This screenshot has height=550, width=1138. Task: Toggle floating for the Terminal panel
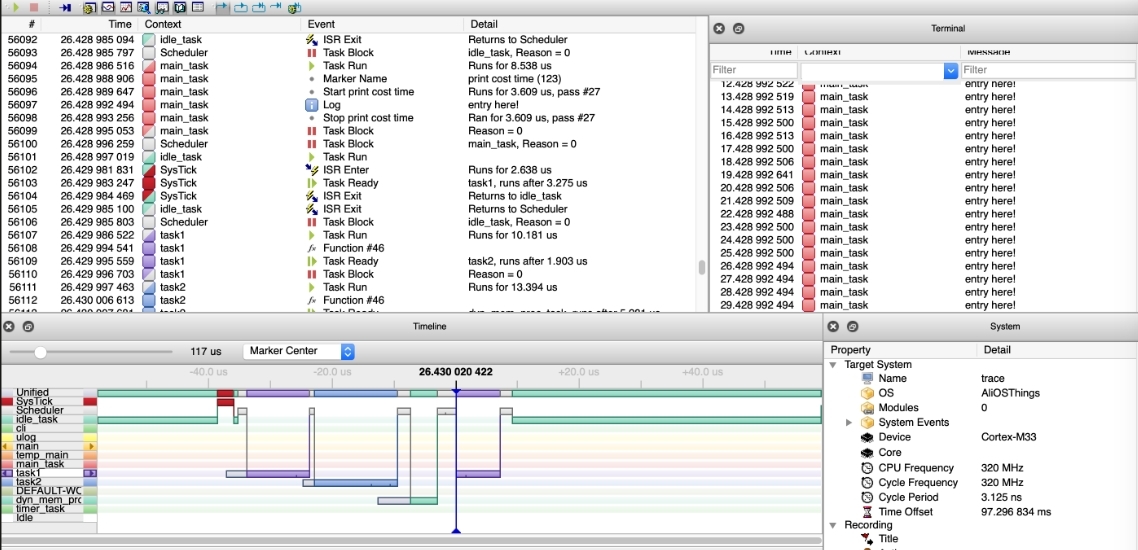(737, 28)
